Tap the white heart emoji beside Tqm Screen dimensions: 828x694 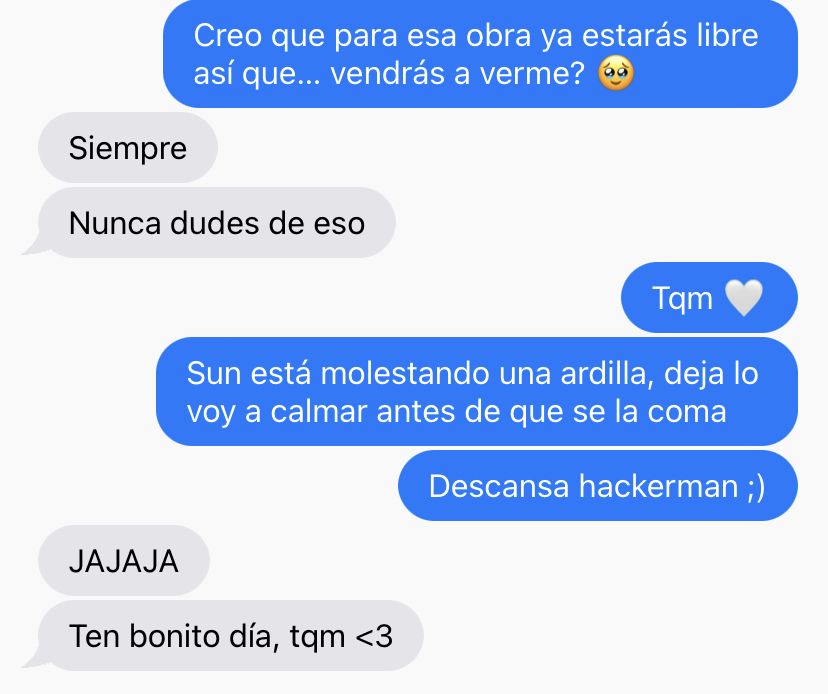744,298
